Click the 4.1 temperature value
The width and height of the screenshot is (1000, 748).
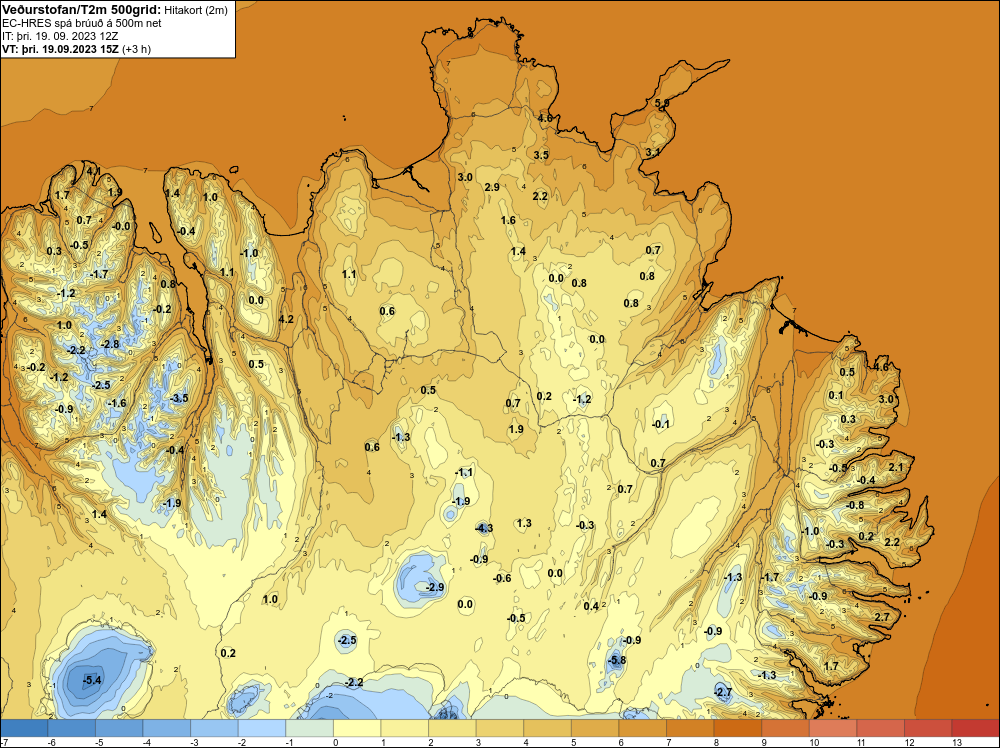tap(93, 171)
